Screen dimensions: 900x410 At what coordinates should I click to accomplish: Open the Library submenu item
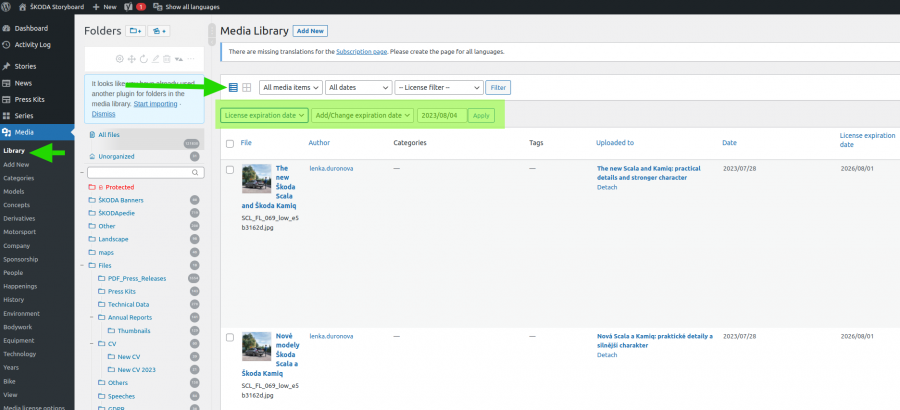pos(14,151)
